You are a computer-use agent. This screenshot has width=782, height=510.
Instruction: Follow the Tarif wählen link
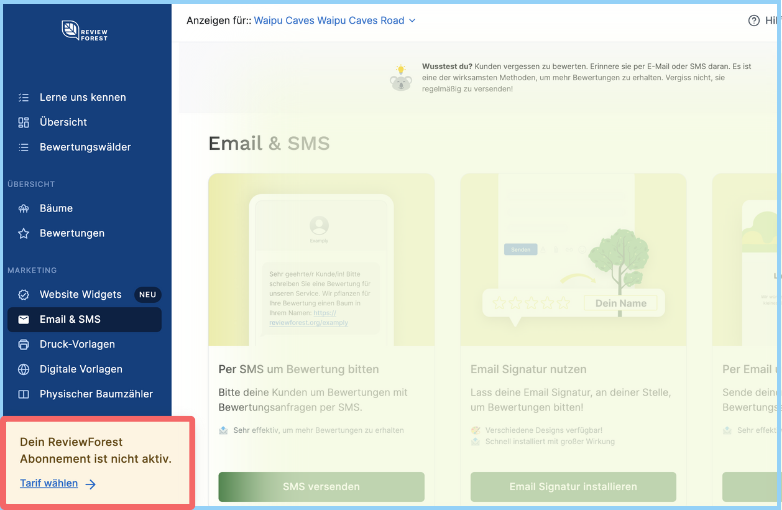pos(49,484)
